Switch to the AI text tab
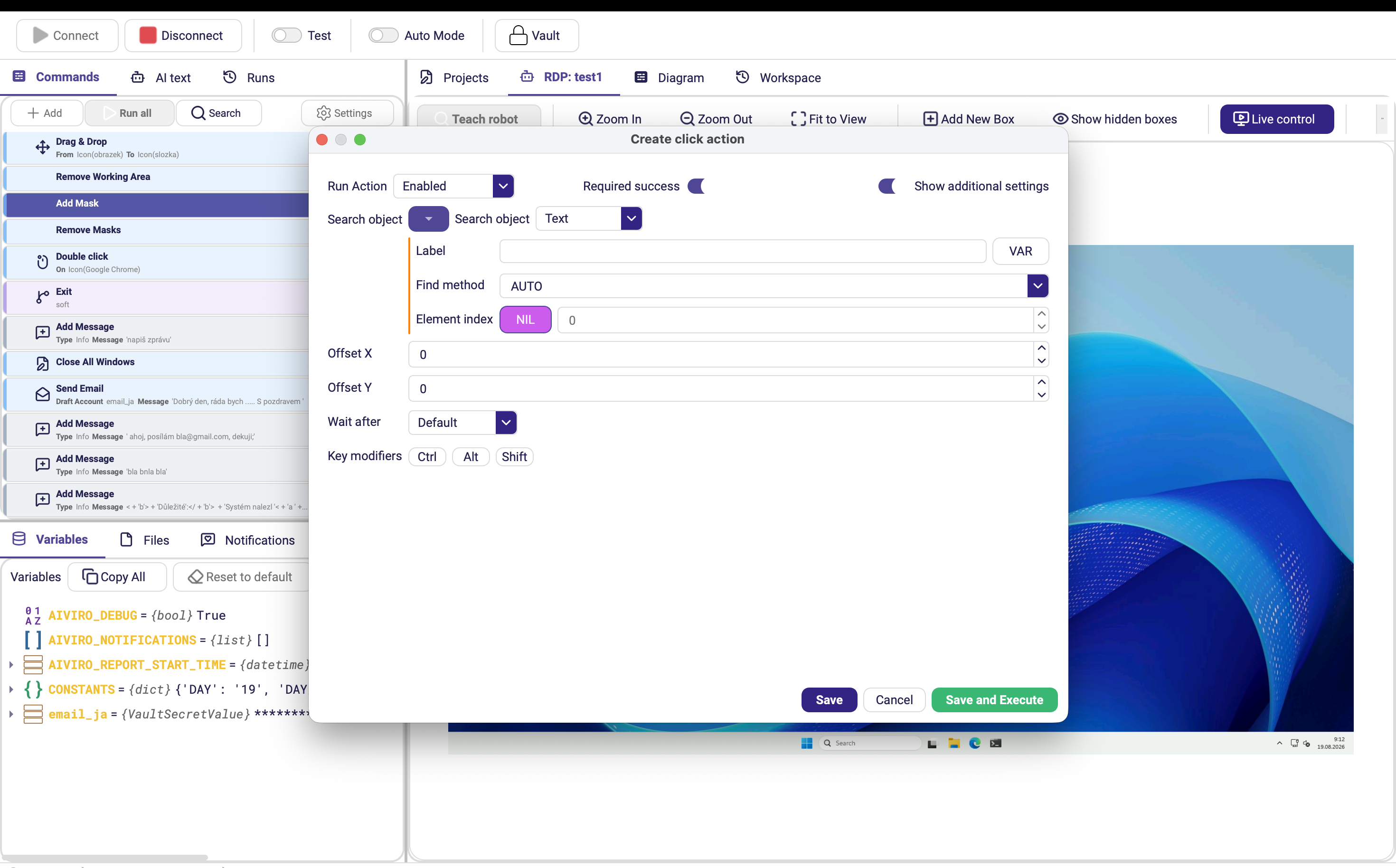 coord(160,77)
